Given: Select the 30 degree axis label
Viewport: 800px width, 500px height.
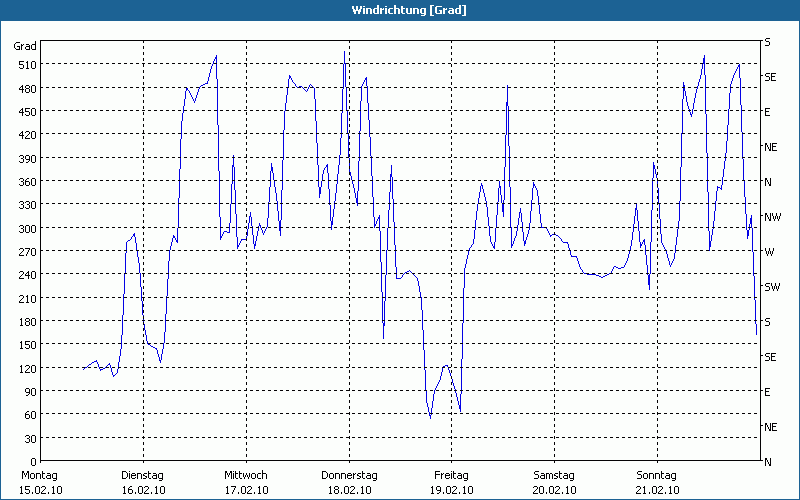Looking at the screenshot, I should (x=31, y=438).
